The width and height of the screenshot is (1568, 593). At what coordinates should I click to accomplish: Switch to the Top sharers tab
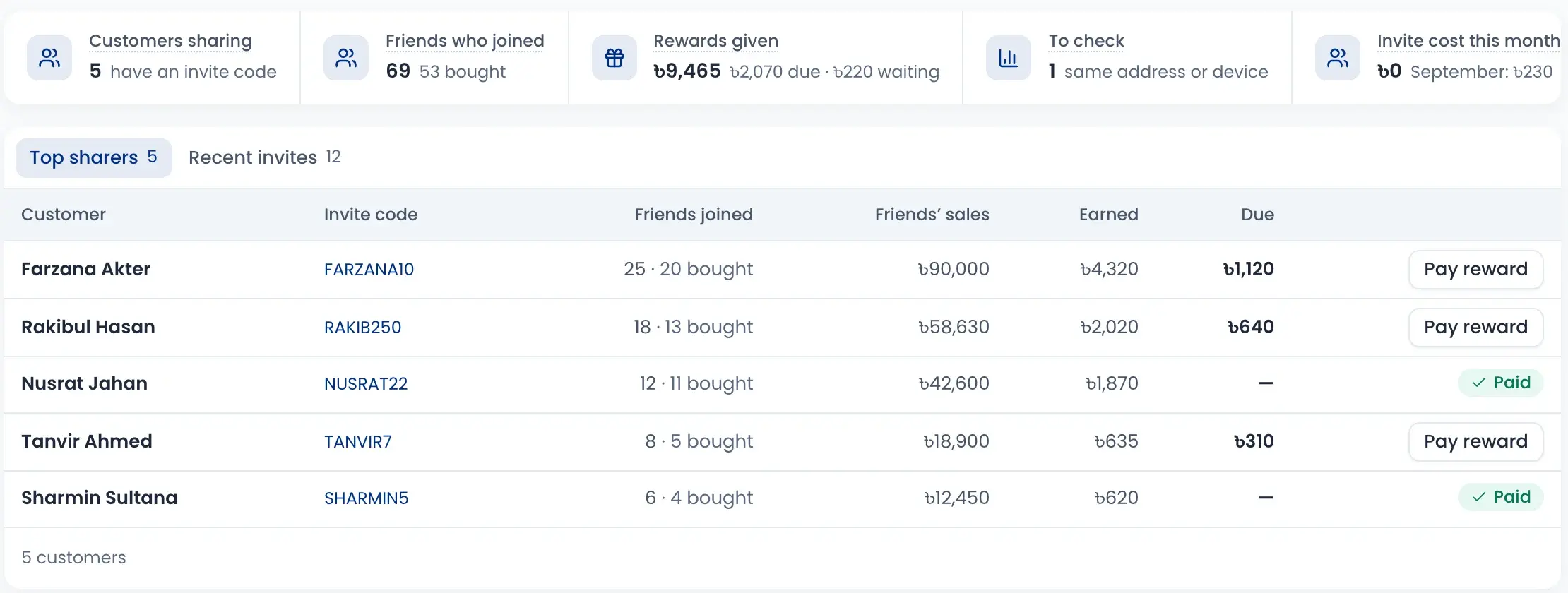[x=94, y=157]
